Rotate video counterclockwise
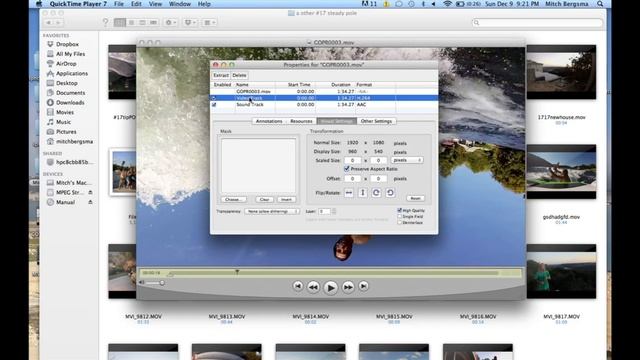The image size is (640, 360). 390,193
